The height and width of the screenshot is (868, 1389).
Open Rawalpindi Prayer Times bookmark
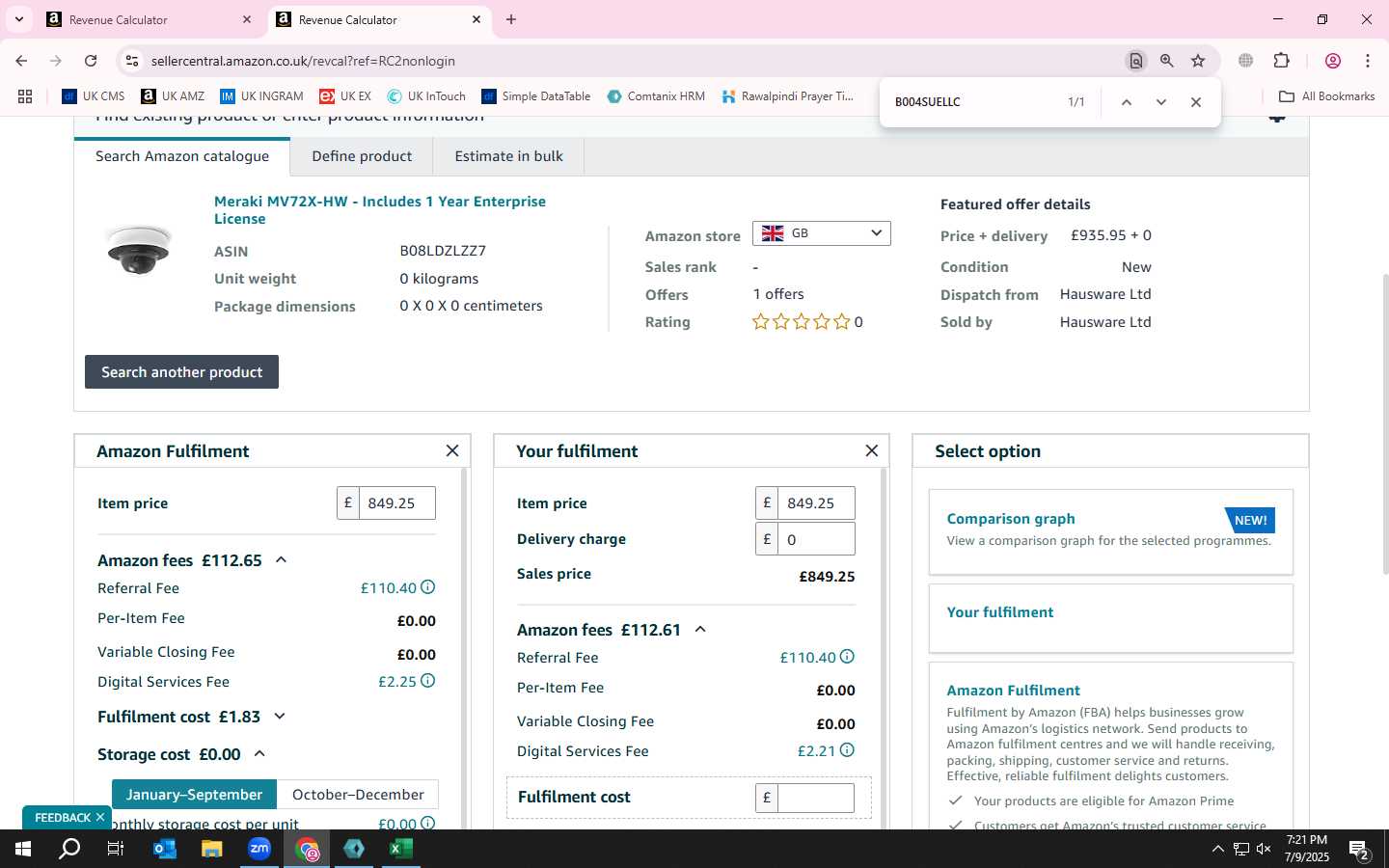pyautogui.click(x=787, y=96)
